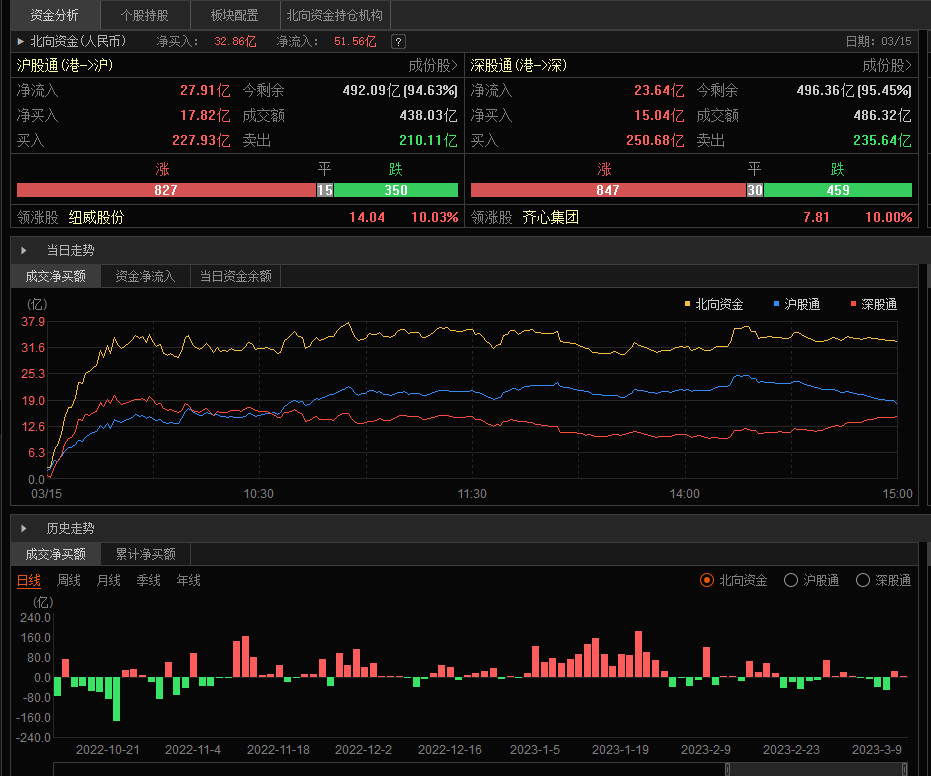The width and height of the screenshot is (931, 776).
Task: Click the question mark help icon
Action: 398,42
